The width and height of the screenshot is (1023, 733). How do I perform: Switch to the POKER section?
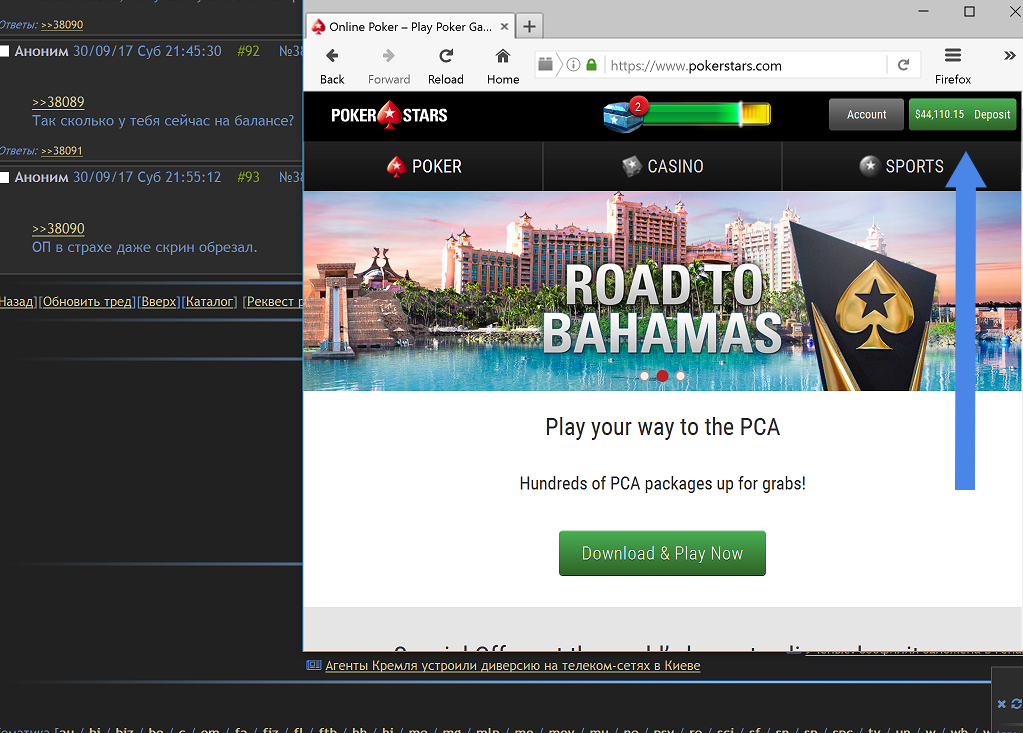[x=423, y=166]
